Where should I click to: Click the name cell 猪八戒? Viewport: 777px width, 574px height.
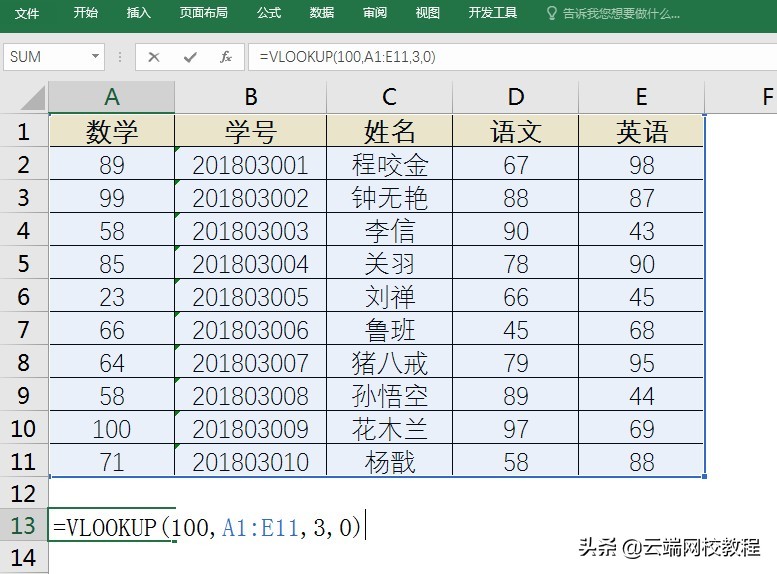(x=389, y=362)
